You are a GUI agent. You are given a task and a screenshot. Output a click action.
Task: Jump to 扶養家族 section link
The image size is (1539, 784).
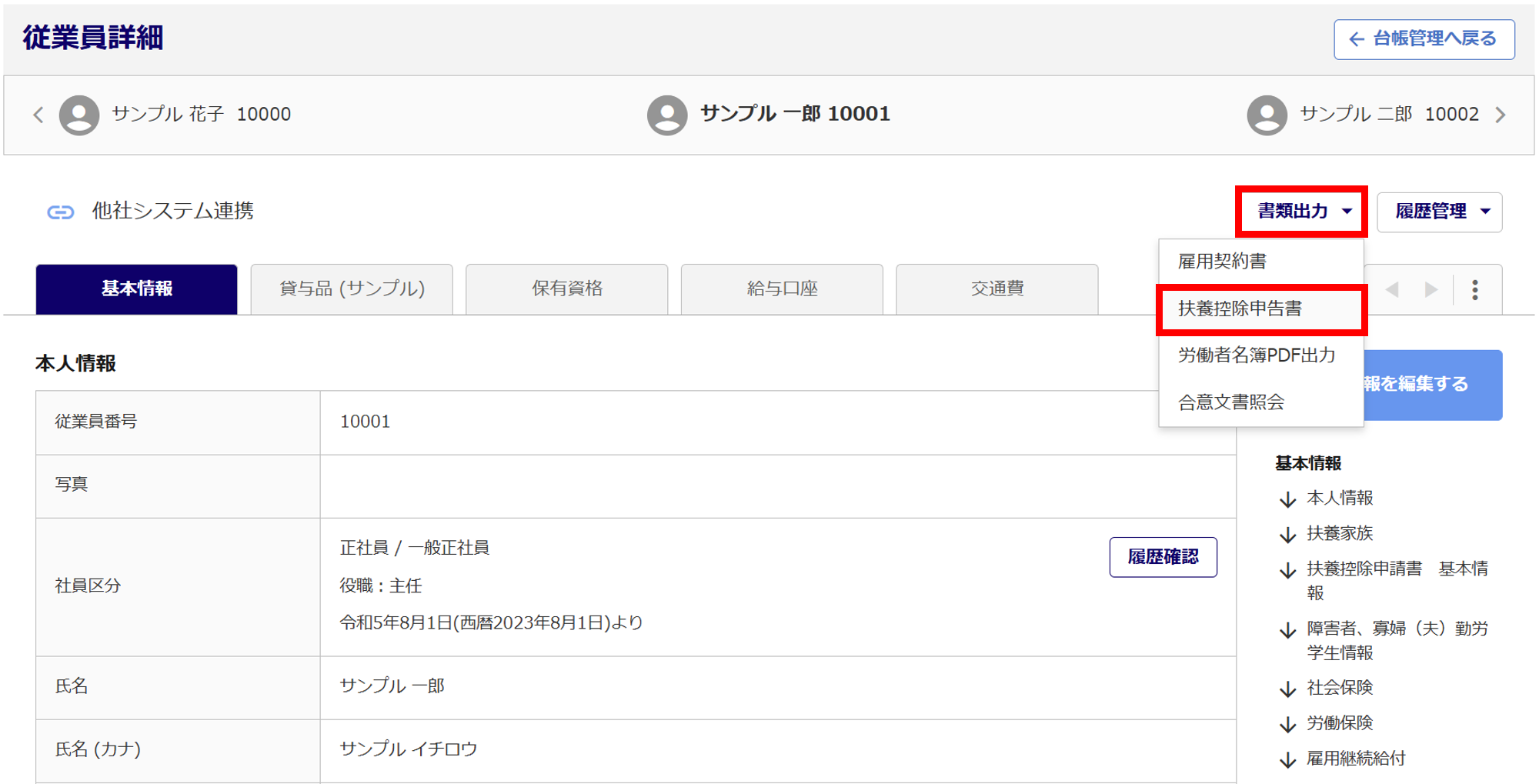point(1339,533)
